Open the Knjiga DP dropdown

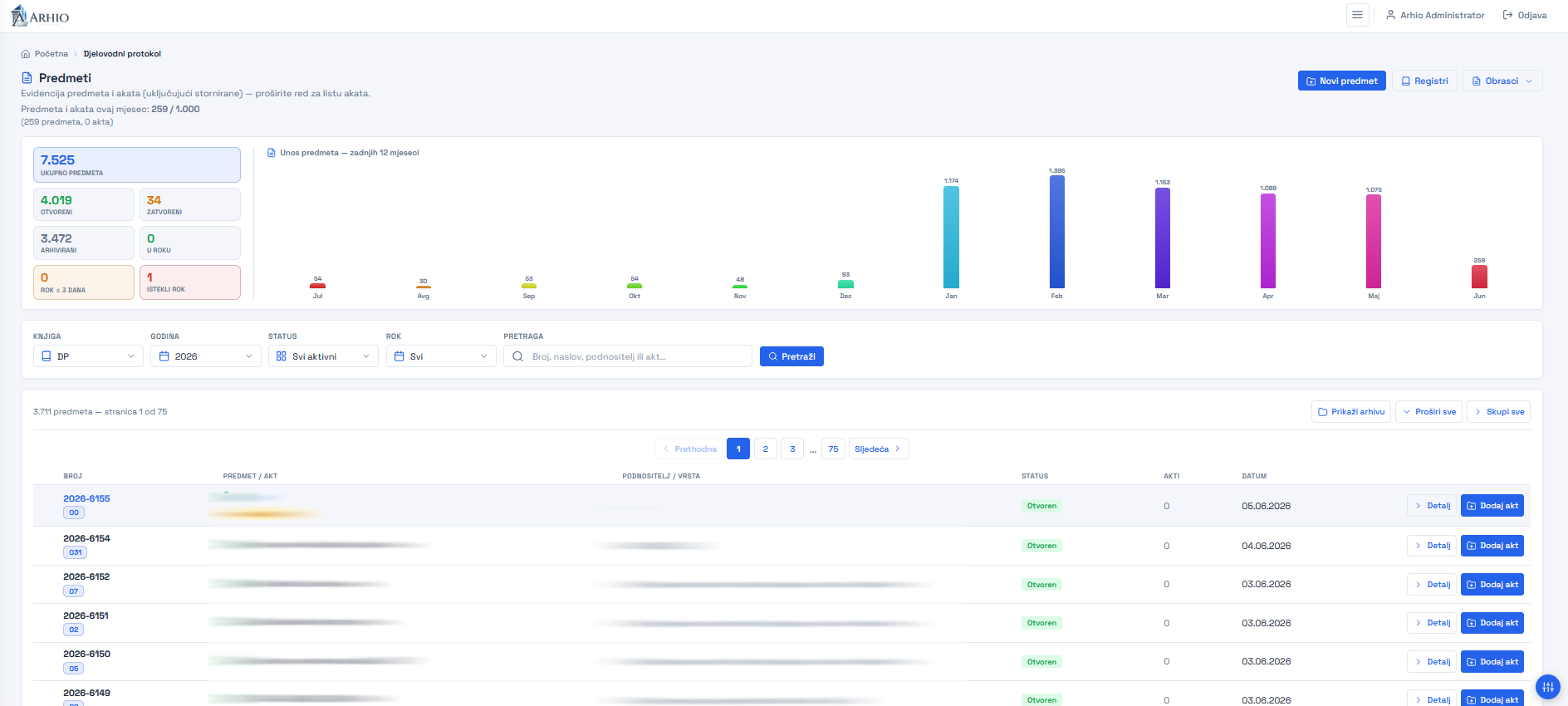click(x=88, y=356)
